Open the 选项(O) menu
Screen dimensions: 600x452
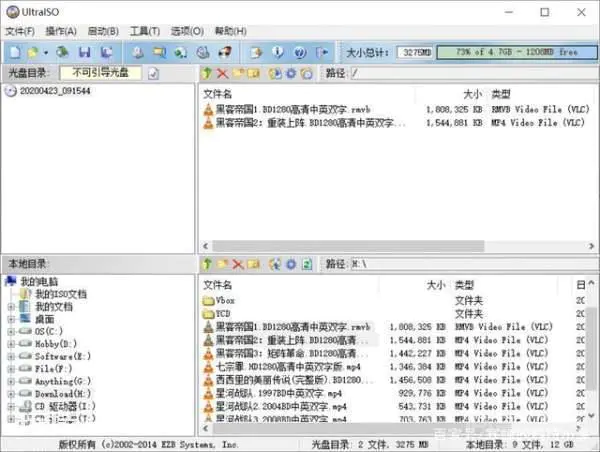(x=187, y=31)
